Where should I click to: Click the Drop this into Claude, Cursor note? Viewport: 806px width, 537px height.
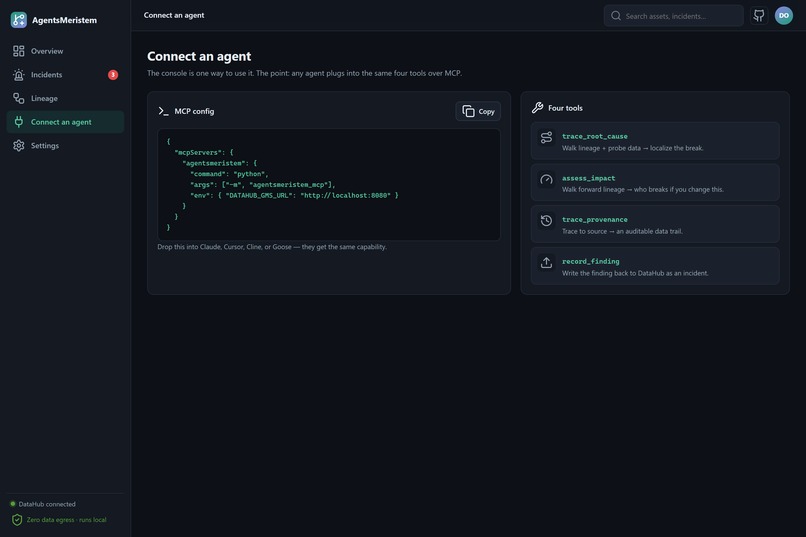click(272, 247)
